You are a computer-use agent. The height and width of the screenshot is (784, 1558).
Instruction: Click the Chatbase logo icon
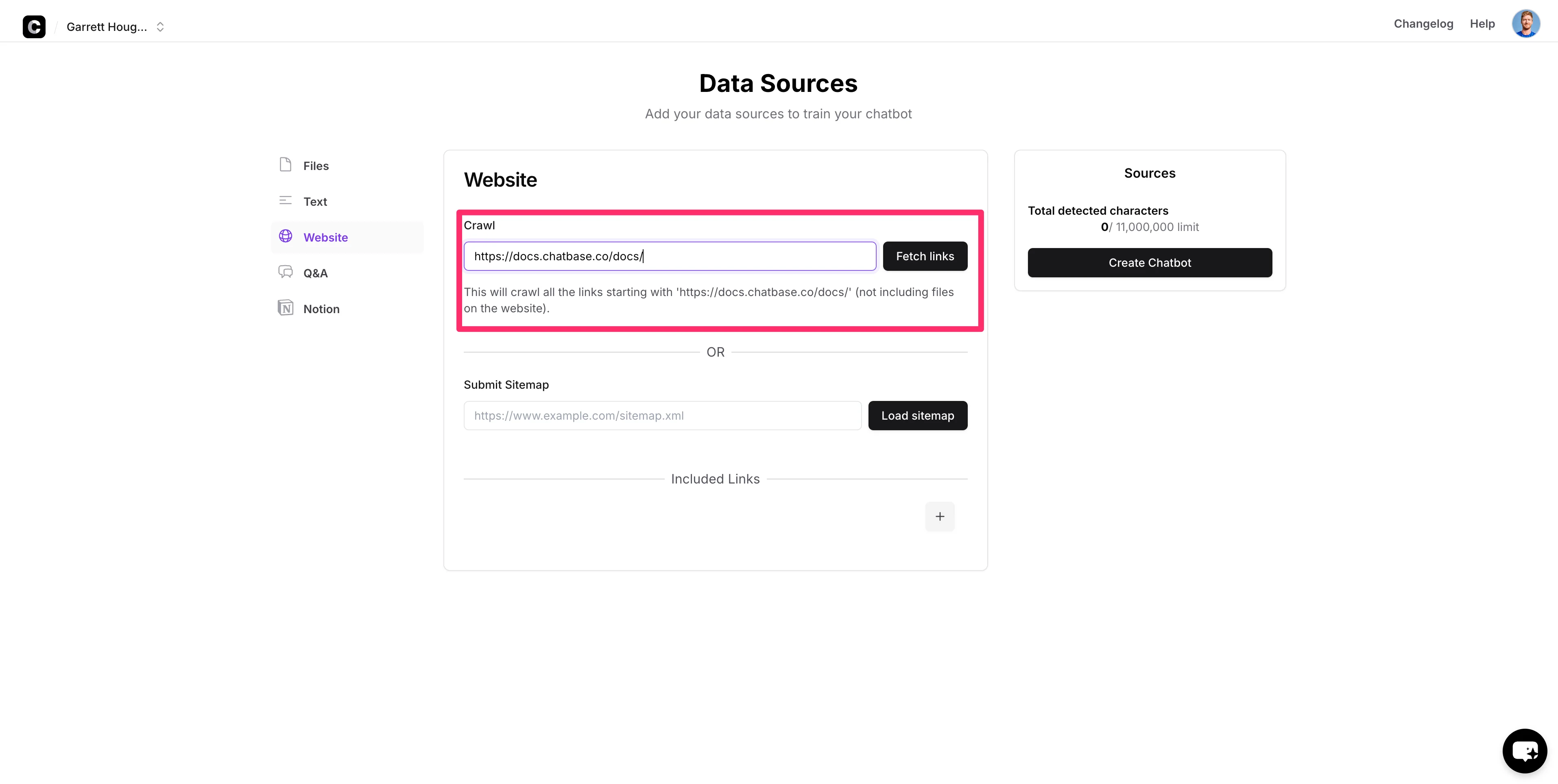pos(34,26)
